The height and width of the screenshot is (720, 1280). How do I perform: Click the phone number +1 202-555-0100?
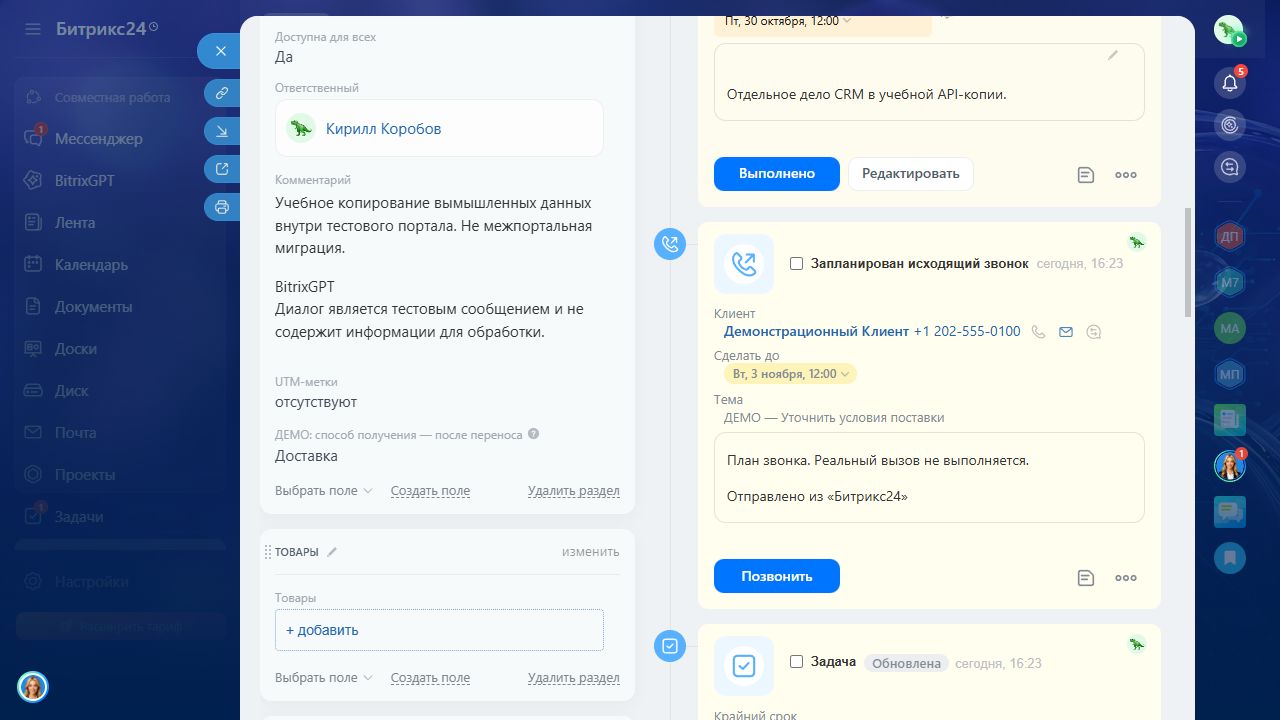[967, 331]
